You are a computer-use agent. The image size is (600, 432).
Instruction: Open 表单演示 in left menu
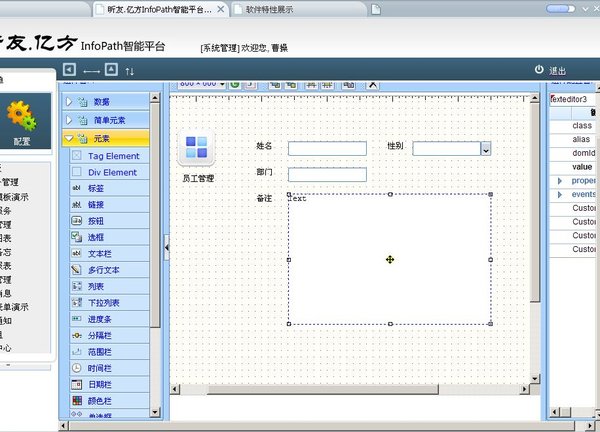pyautogui.click(x=14, y=307)
